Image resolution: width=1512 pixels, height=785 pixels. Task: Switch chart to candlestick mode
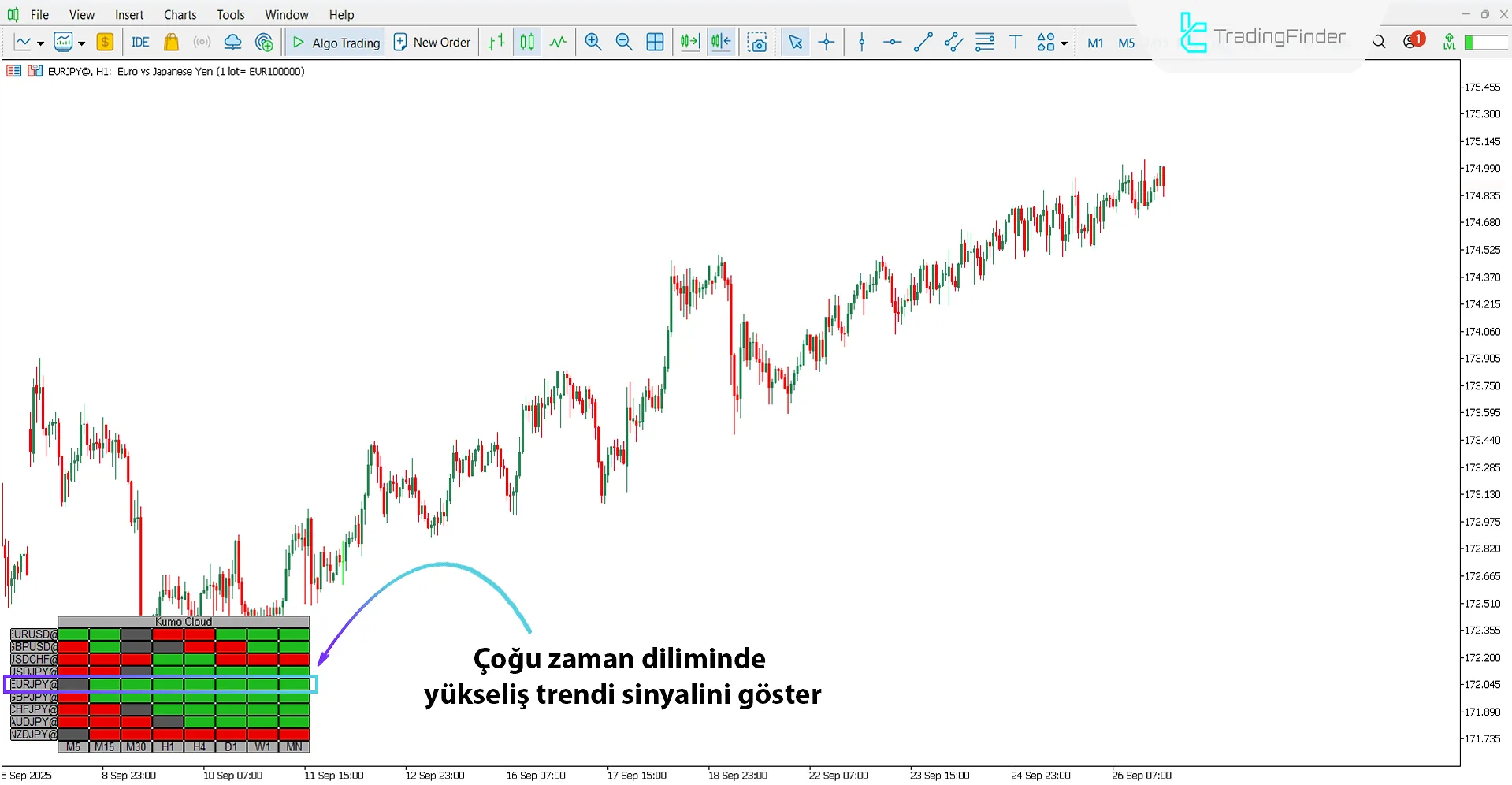click(x=526, y=42)
